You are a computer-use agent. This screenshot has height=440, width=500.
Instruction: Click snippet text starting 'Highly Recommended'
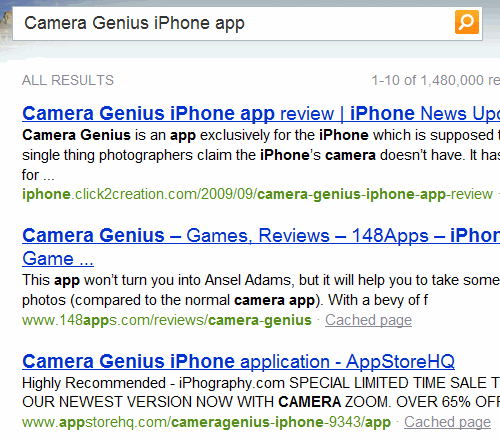coord(261,392)
